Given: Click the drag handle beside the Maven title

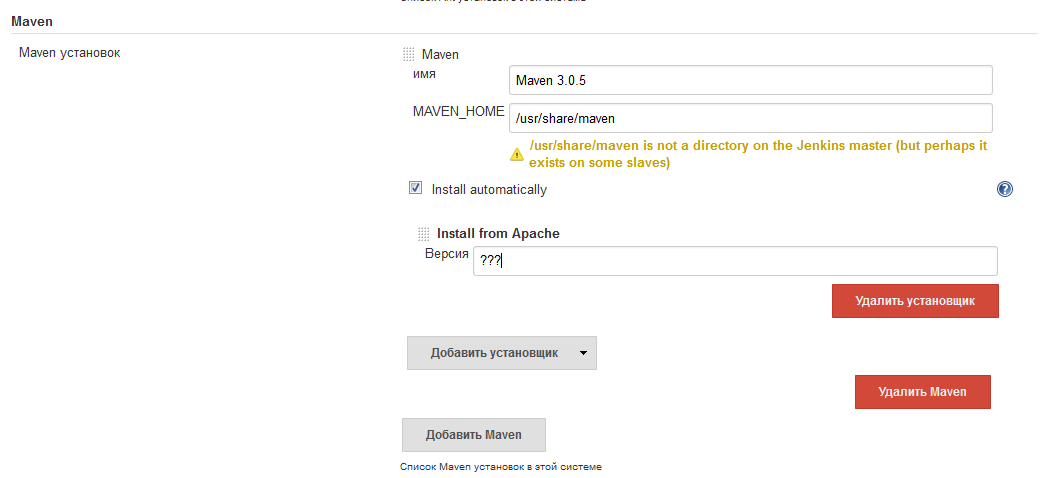Looking at the screenshot, I should [x=408, y=55].
